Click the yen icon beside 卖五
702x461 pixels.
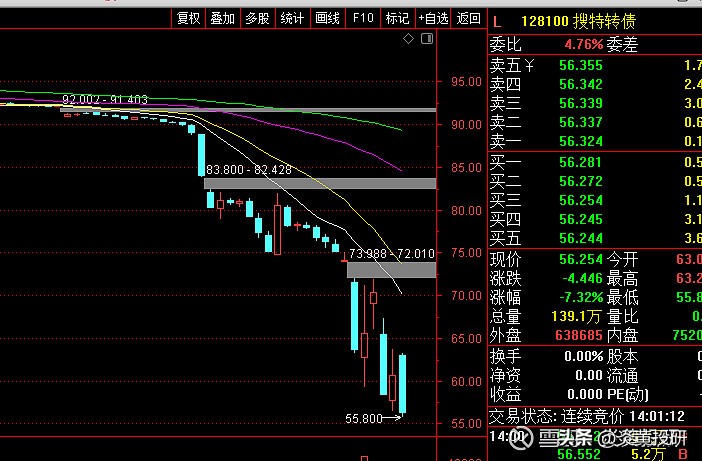pos(529,66)
